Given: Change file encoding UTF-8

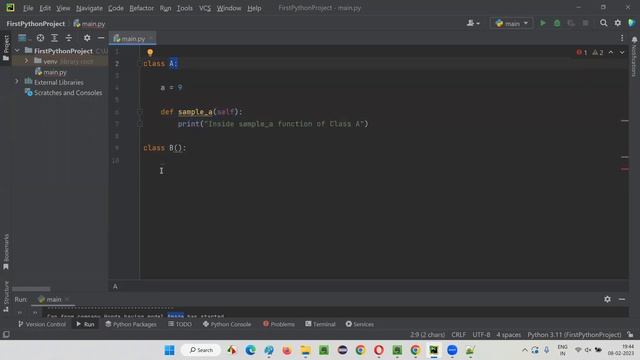Looking at the screenshot, I should [x=481, y=335].
